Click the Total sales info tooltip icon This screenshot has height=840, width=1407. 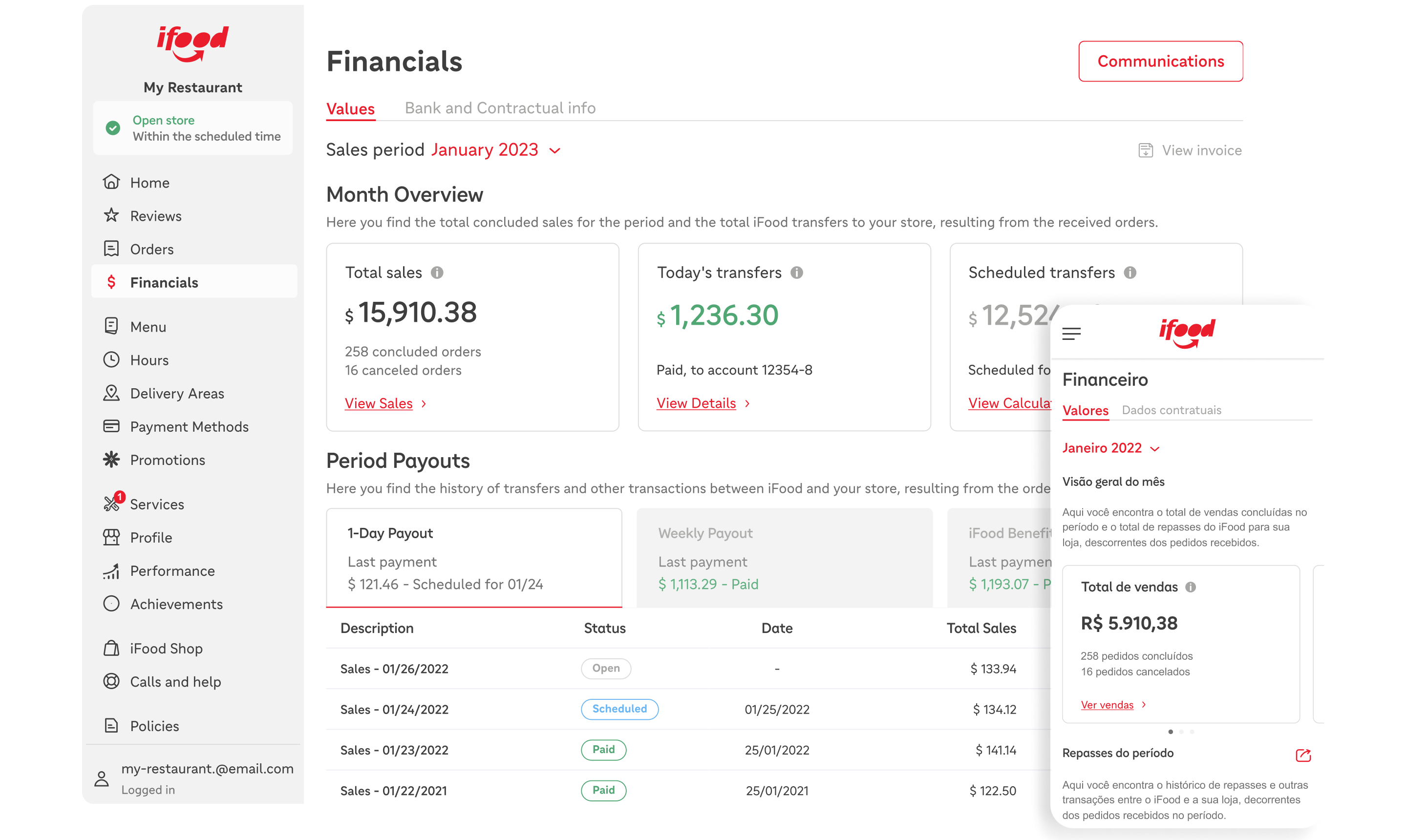[437, 272]
